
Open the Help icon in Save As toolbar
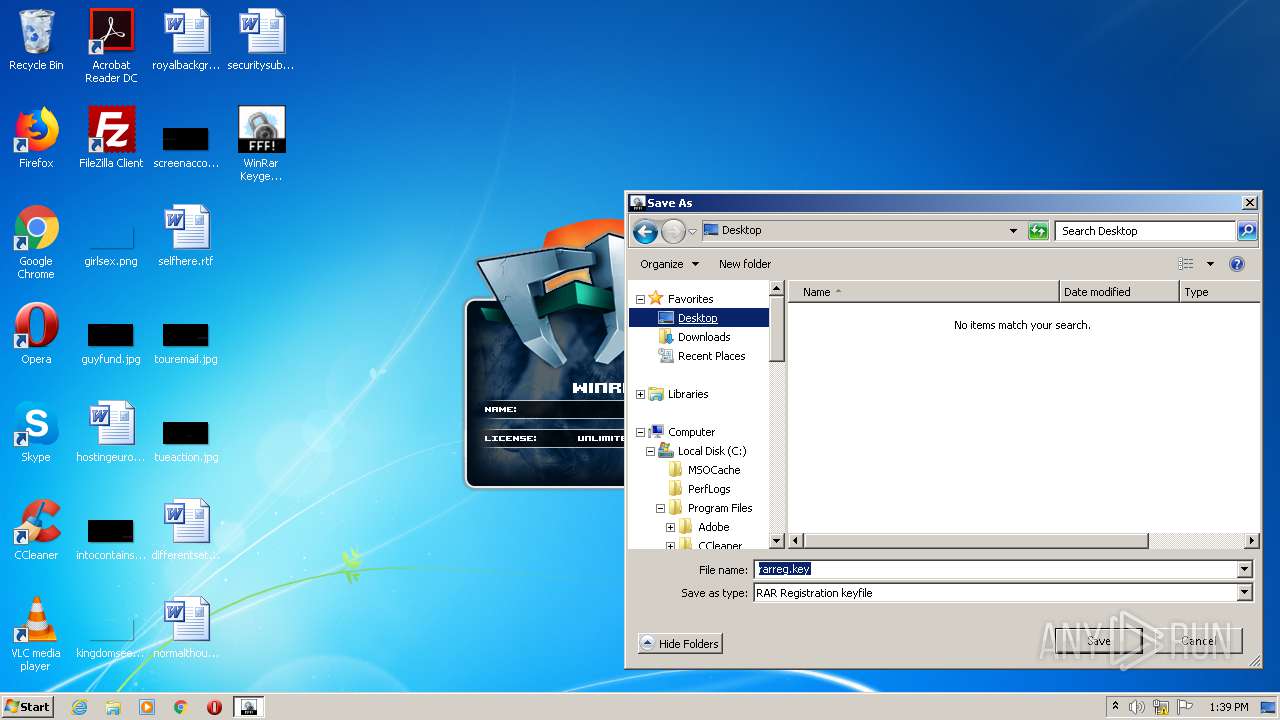[x=1237, y=264]
